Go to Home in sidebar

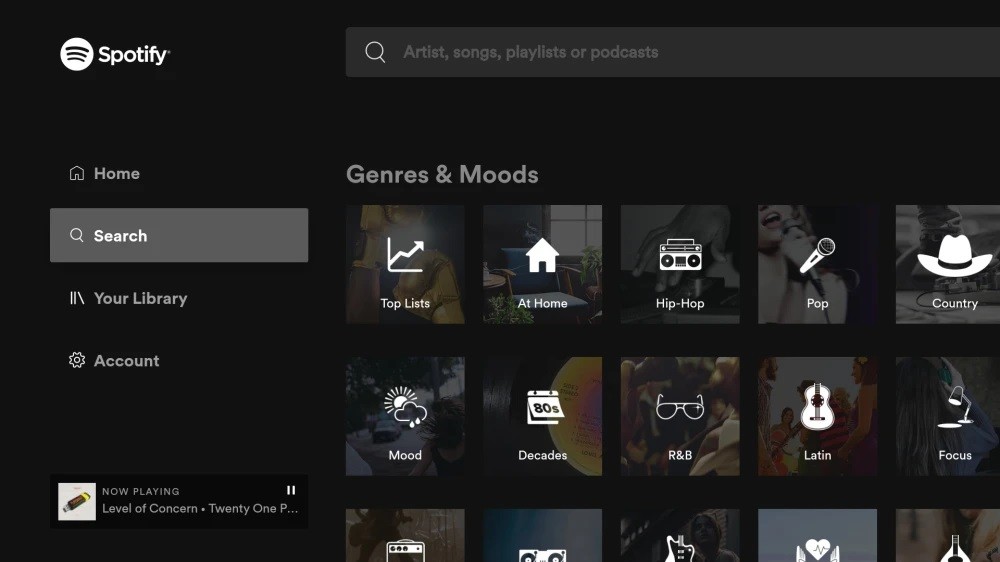click(116, 173)
